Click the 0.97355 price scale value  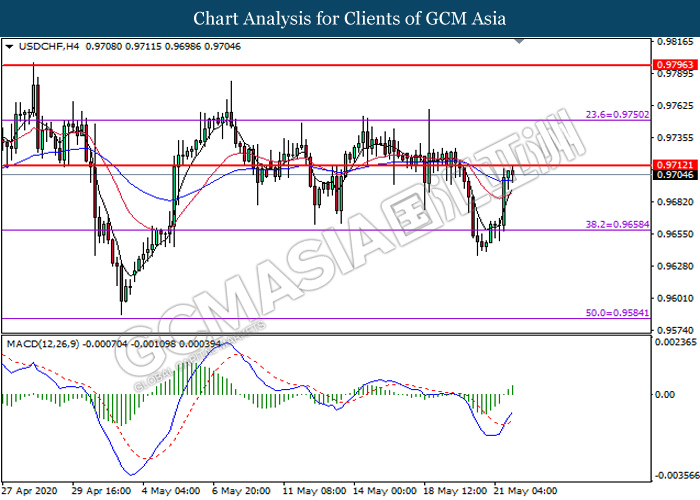(675, 138)
